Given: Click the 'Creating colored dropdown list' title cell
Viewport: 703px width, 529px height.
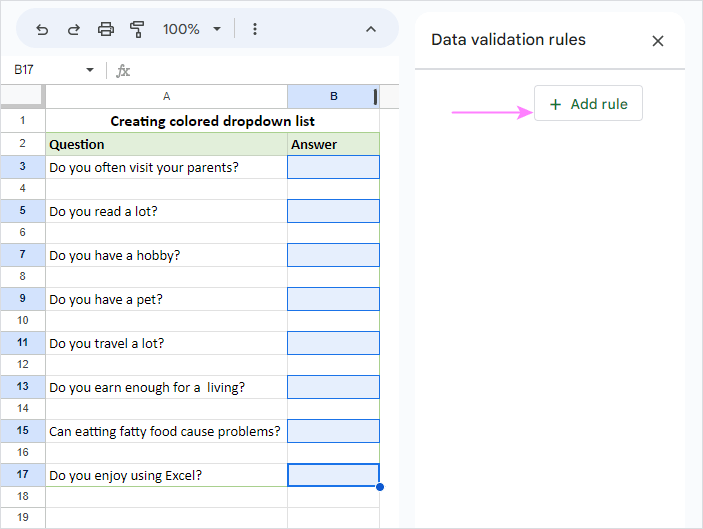Looking at the screenshot, I should (x=213, y=121).
